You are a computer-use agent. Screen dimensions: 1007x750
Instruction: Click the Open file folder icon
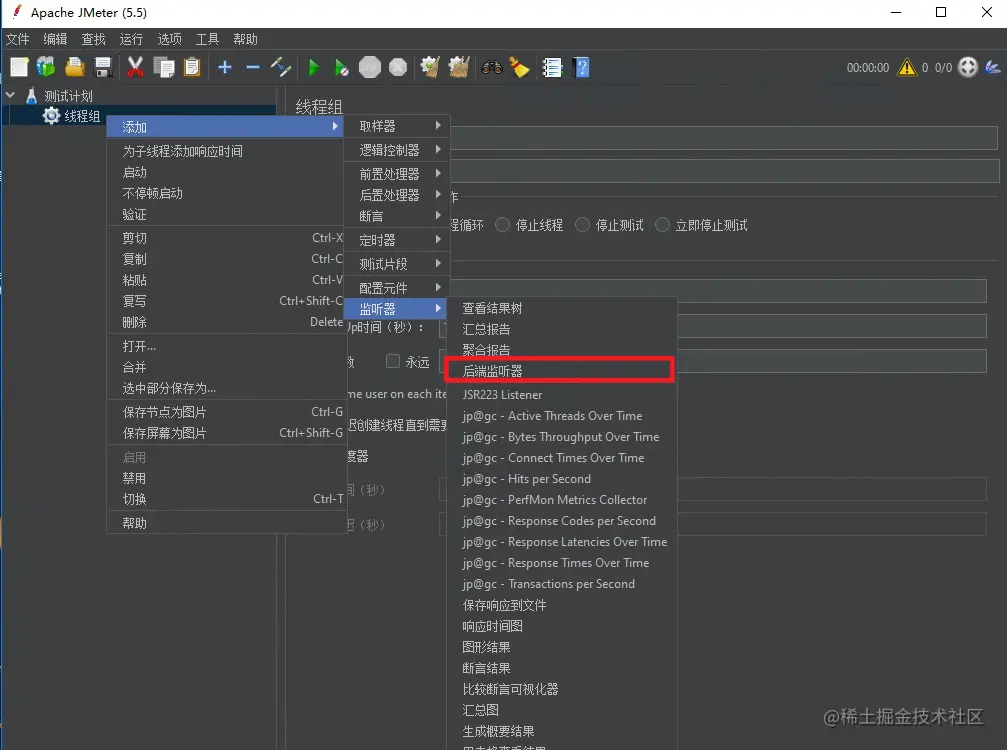[x=74, y=67]
